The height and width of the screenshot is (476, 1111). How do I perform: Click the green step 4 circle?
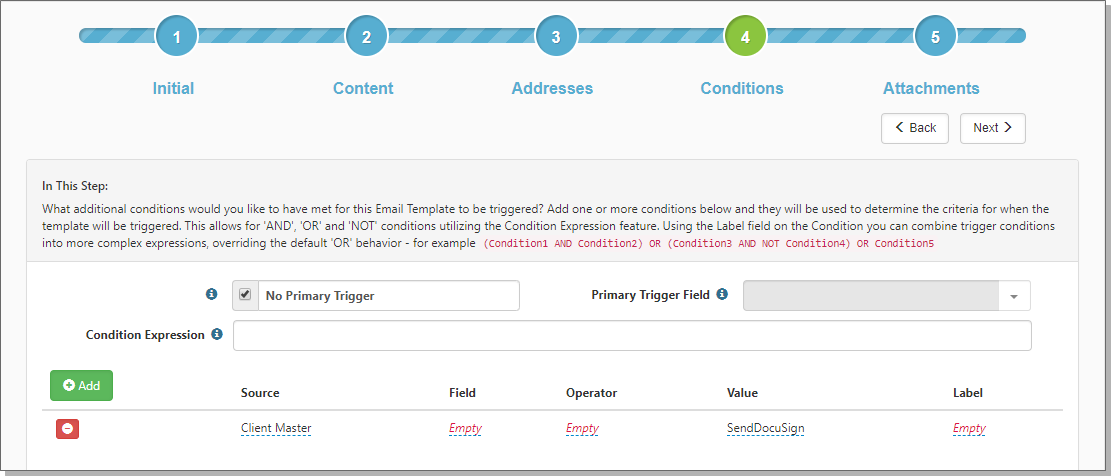[x=745, y=35]
